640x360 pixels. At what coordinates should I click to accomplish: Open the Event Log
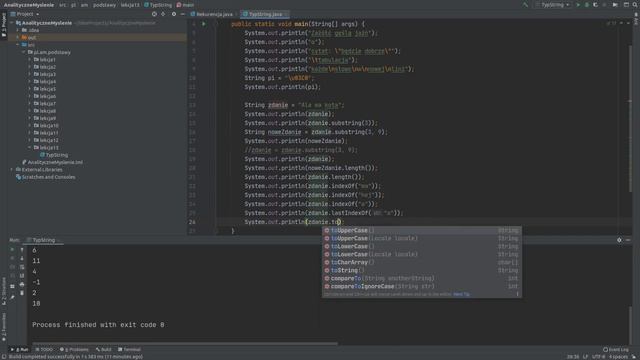(616, 350)
